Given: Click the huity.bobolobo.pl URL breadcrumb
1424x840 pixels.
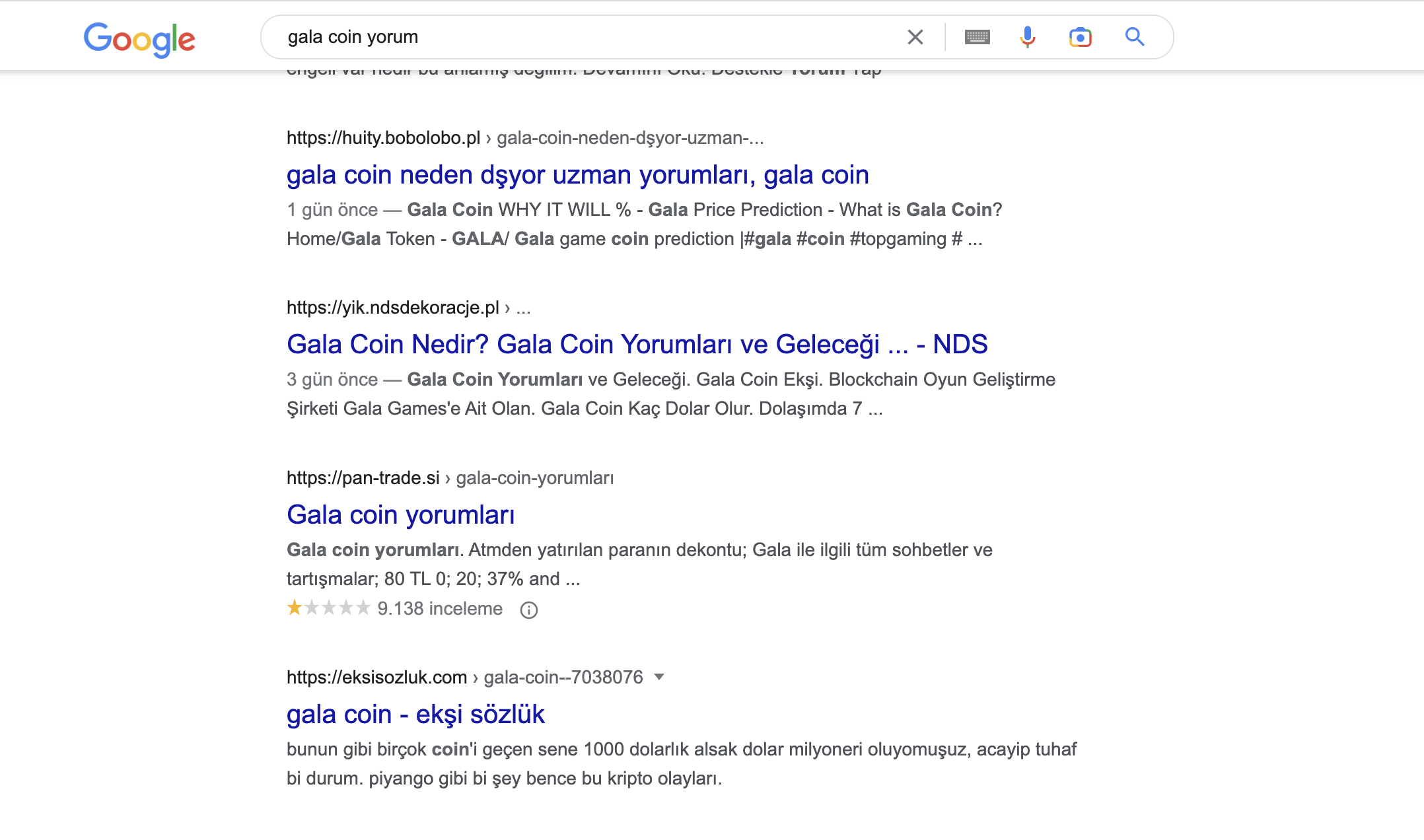Looking at the screenshot, I should 524,138.
